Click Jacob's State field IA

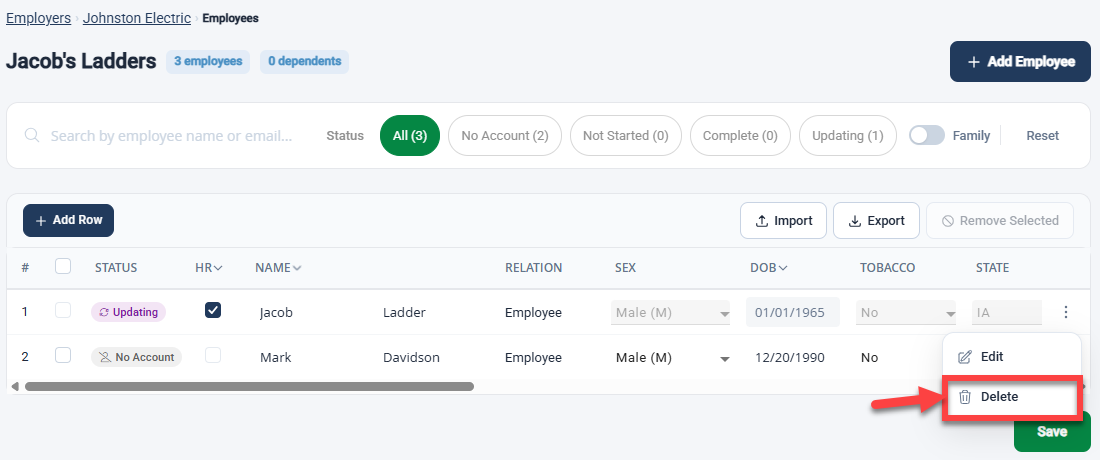coord(1007,313)
